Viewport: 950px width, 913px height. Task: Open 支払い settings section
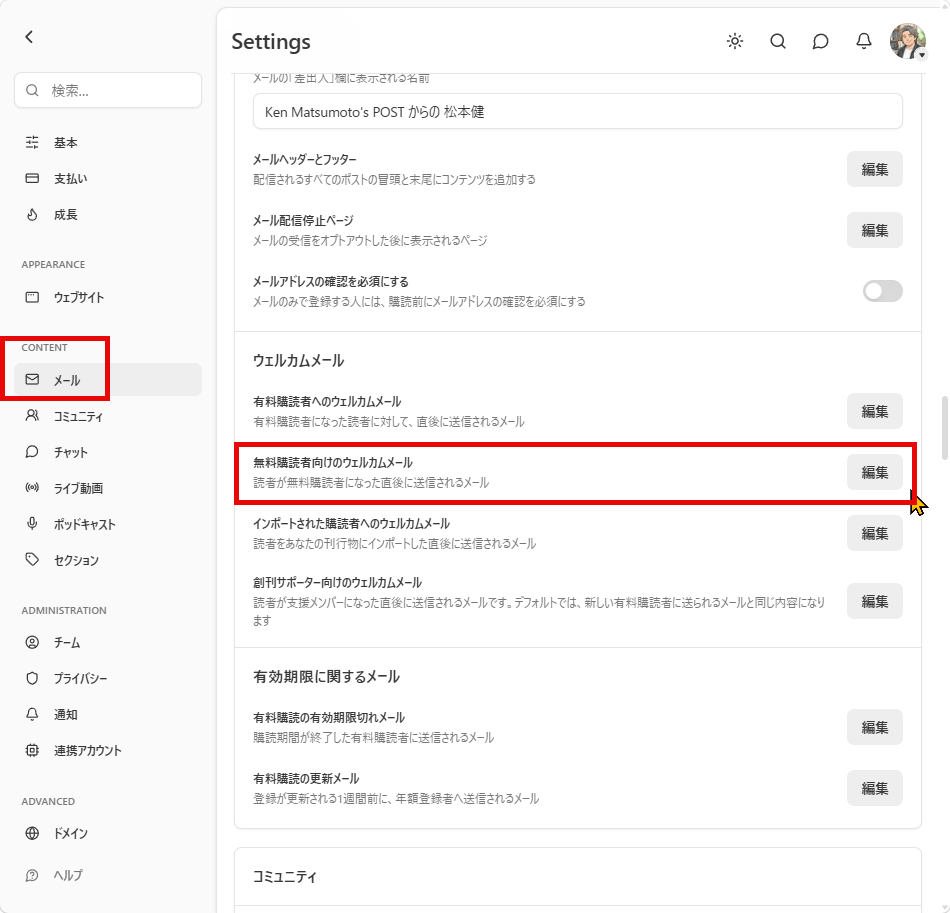pyautogui.click(x=108, y=178)
